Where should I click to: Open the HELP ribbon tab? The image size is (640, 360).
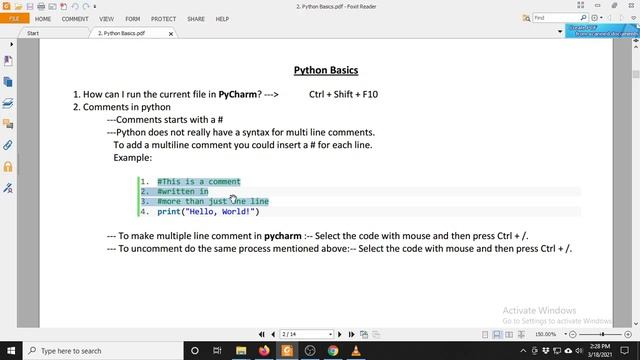tap(222, 19)
